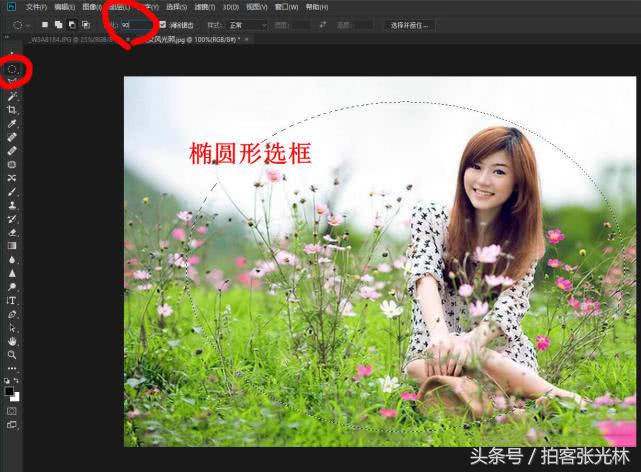This screenshot has width=641, height=472.
Task: Select the Magic Wand tool
Action: tap(12, 96)
